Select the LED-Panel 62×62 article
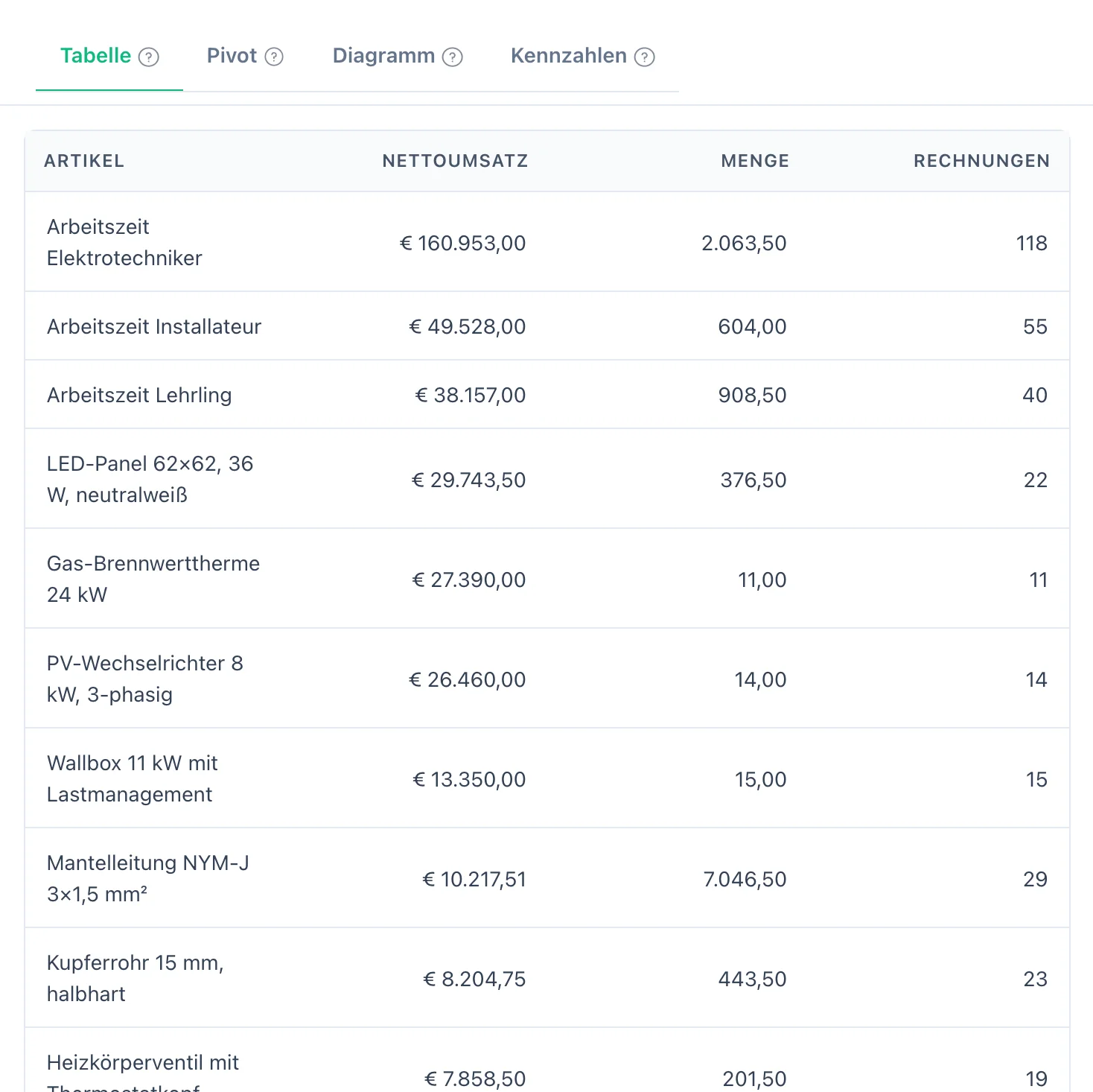The image size is (1093, 1092). pyautogui.click(x=150, y=479)
